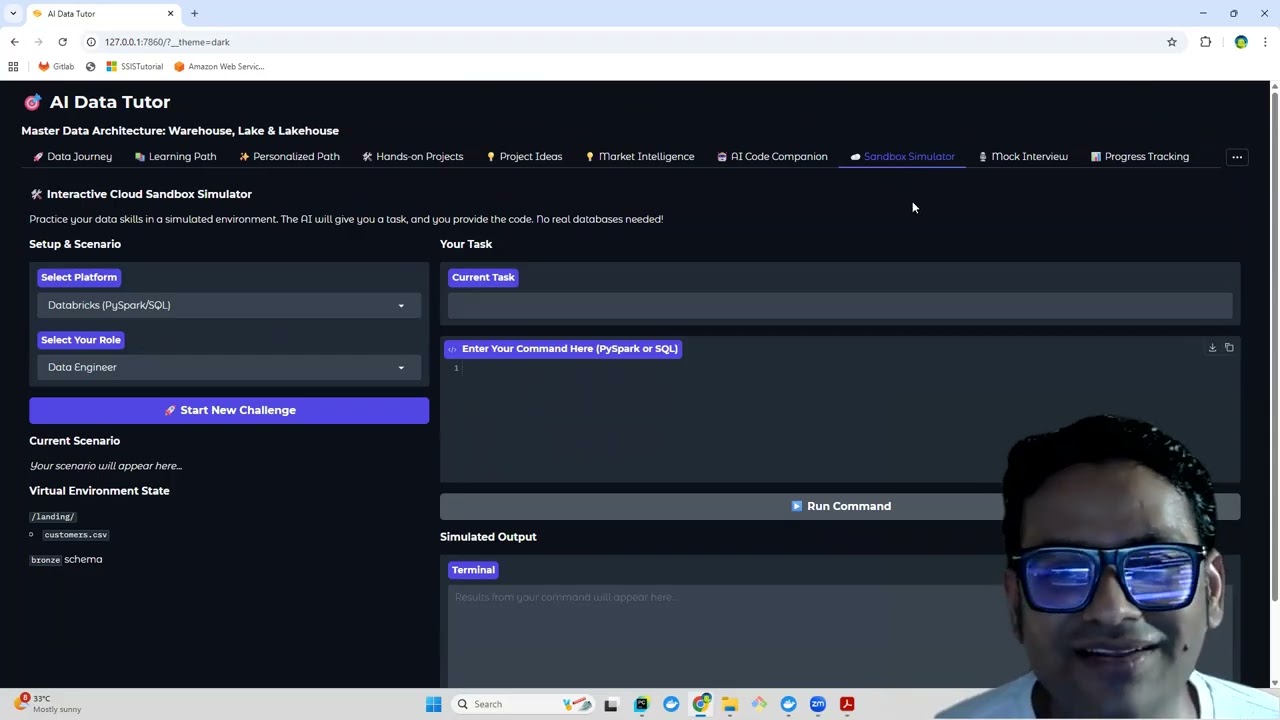Image resolution: width=1280 pixels, height=720 pixels.
Task: Go back in browser history
Action: click(x=14, y=42)
